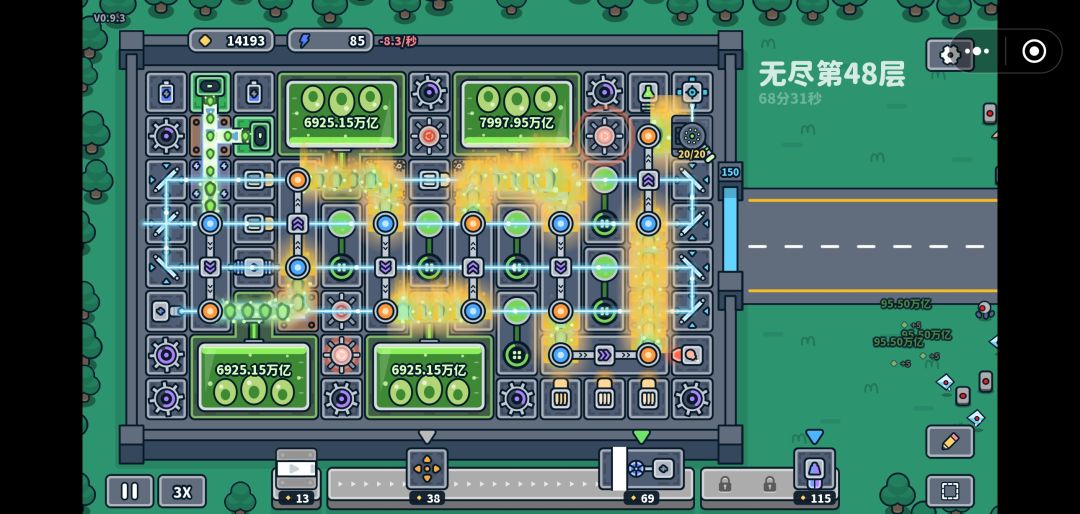Select the coil spring device tile
This screenshot has height=514, width=1080.
[x=253, y=267]
